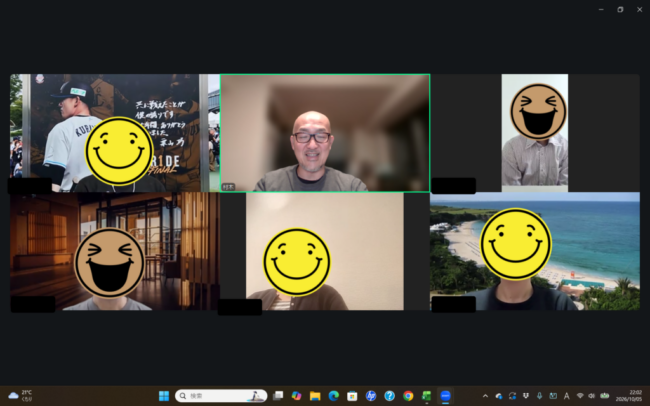The image size is (650, 406).
Task: Open the Wi-Fi network flyout
Action: (x=580, y=396)
